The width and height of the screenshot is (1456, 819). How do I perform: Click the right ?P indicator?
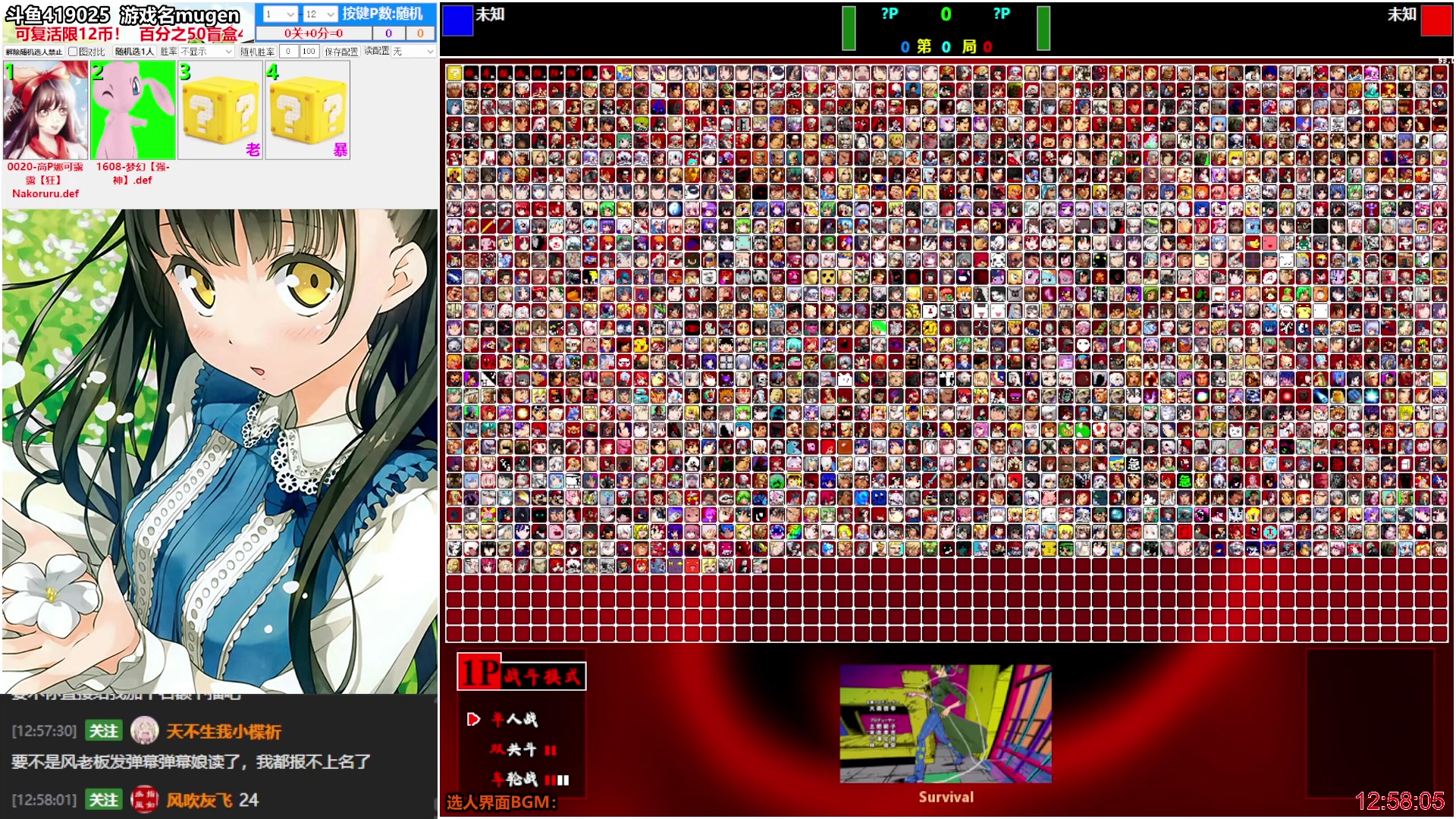pyautogui.click(x=1001, y=14)
